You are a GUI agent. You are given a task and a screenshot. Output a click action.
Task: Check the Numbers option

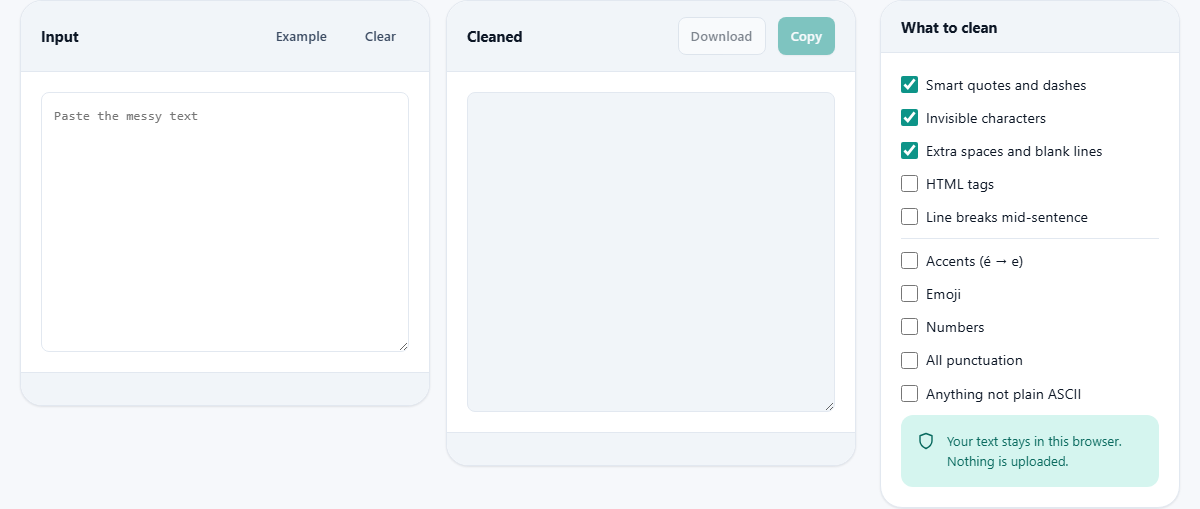click(910, 327)
